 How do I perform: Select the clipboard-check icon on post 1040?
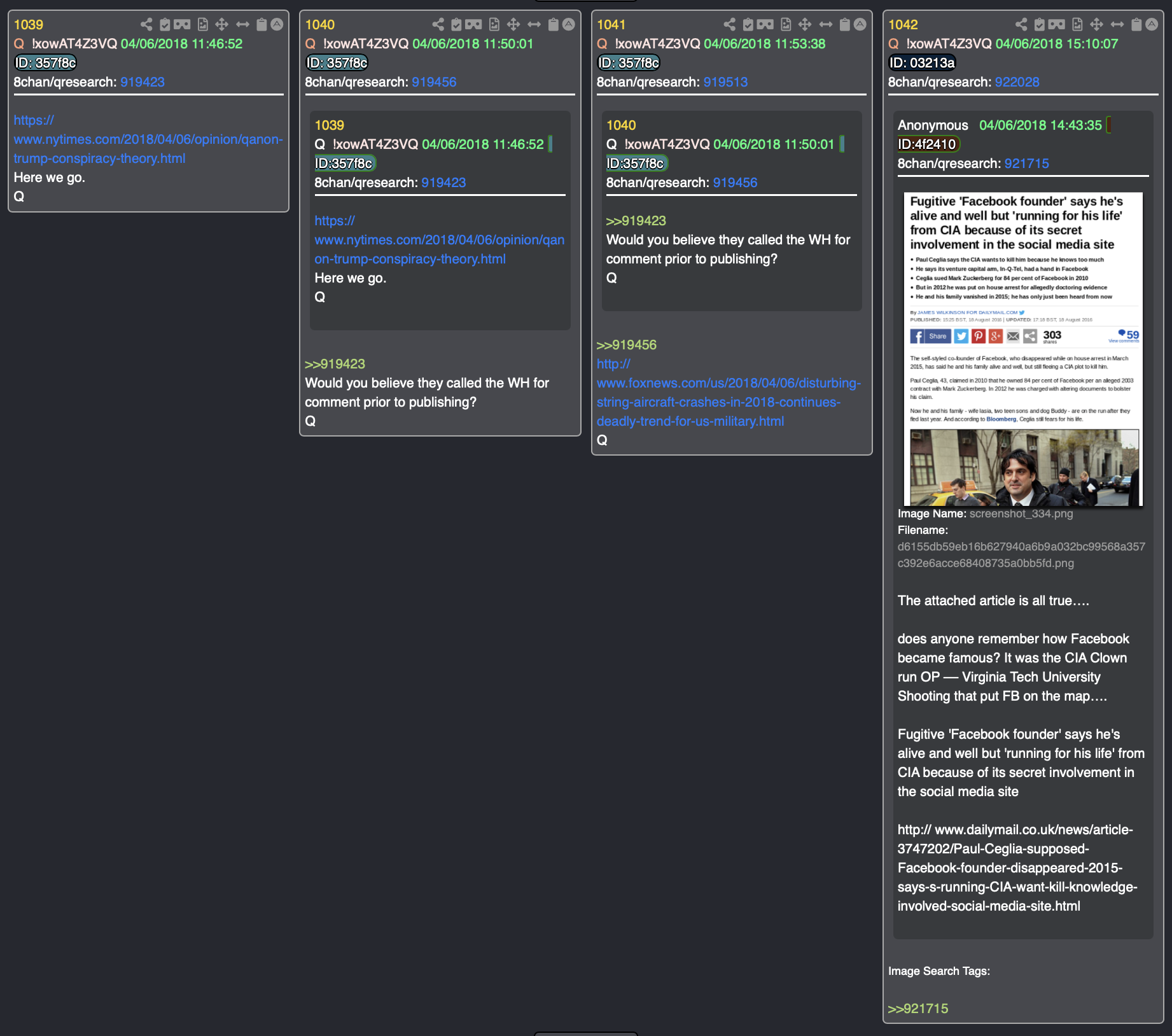tap(456, 24)
